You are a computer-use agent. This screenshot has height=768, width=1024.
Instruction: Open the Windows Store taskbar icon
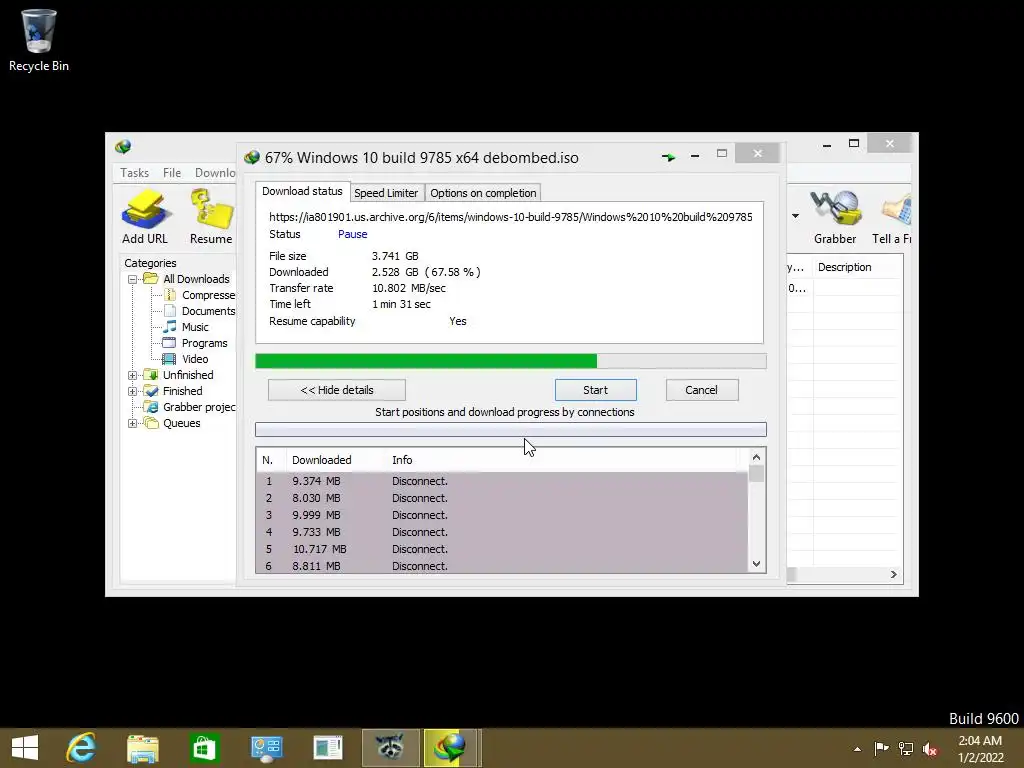click(x=204, y=748)
